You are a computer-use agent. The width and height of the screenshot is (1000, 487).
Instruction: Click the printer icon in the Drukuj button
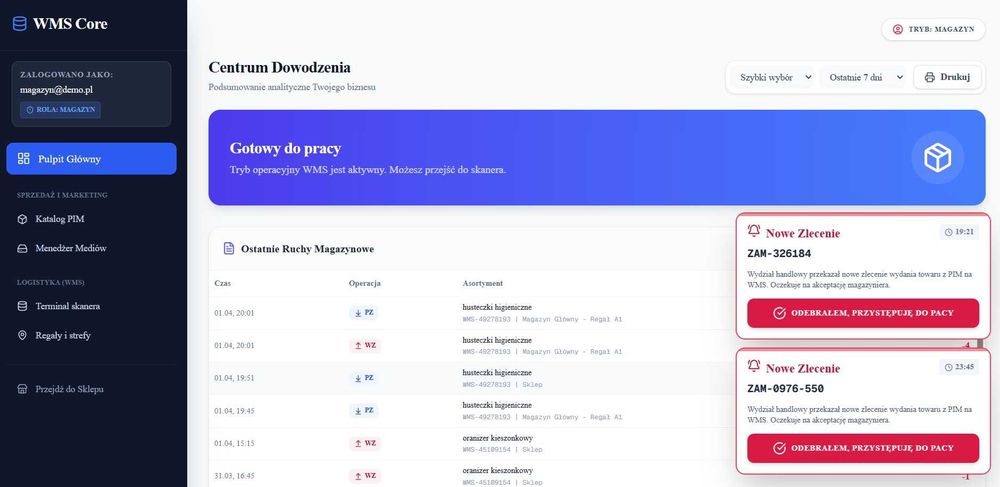coord(930,77)
